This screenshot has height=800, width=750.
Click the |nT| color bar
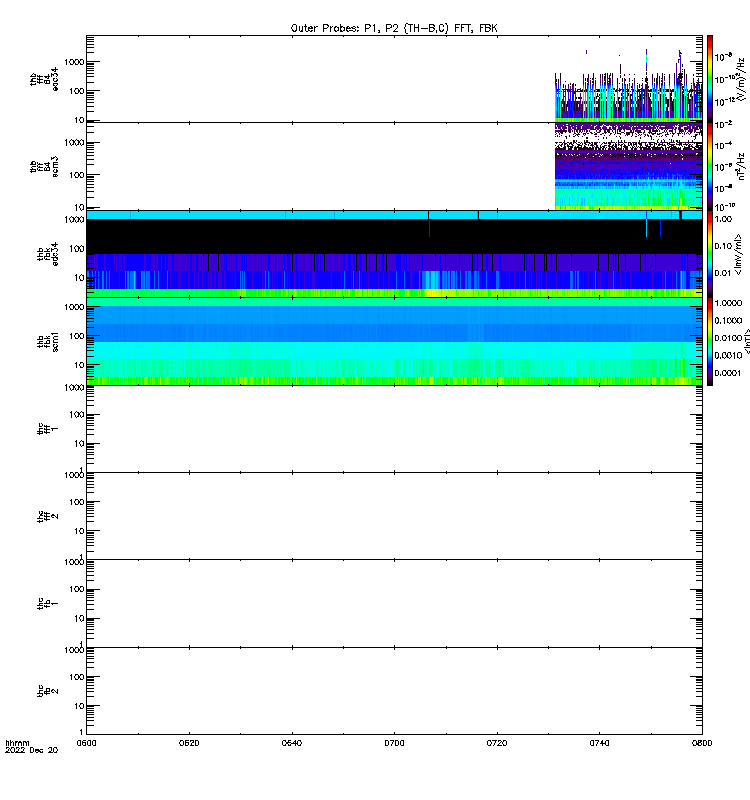click(x=709, y=341)
